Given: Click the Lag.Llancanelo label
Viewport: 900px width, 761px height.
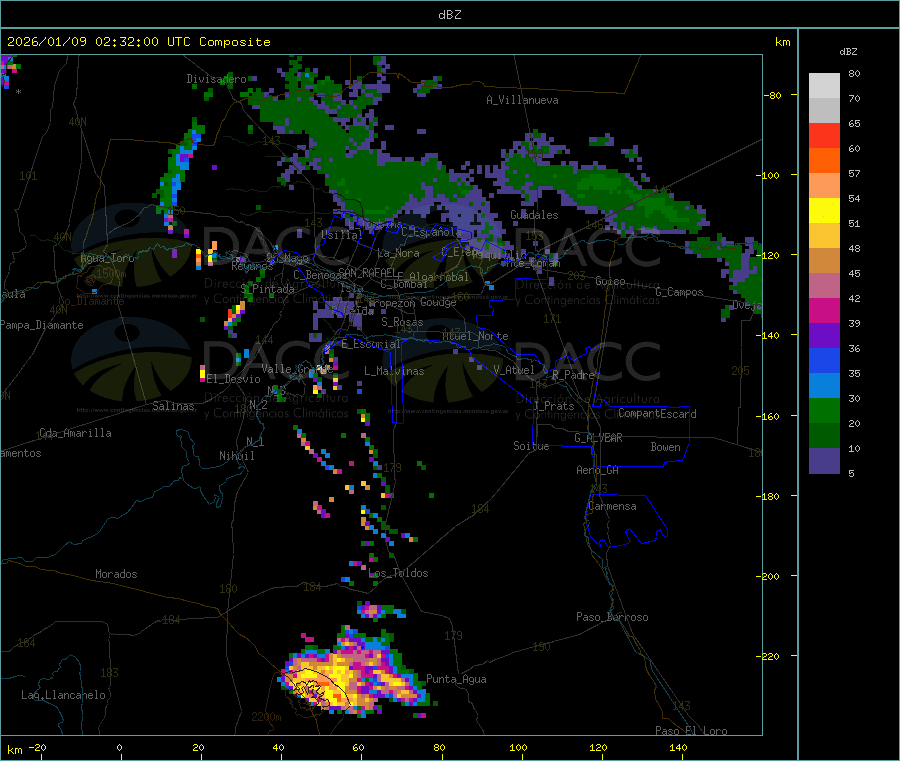Looking at the screenshot, I should click(63, 695).
